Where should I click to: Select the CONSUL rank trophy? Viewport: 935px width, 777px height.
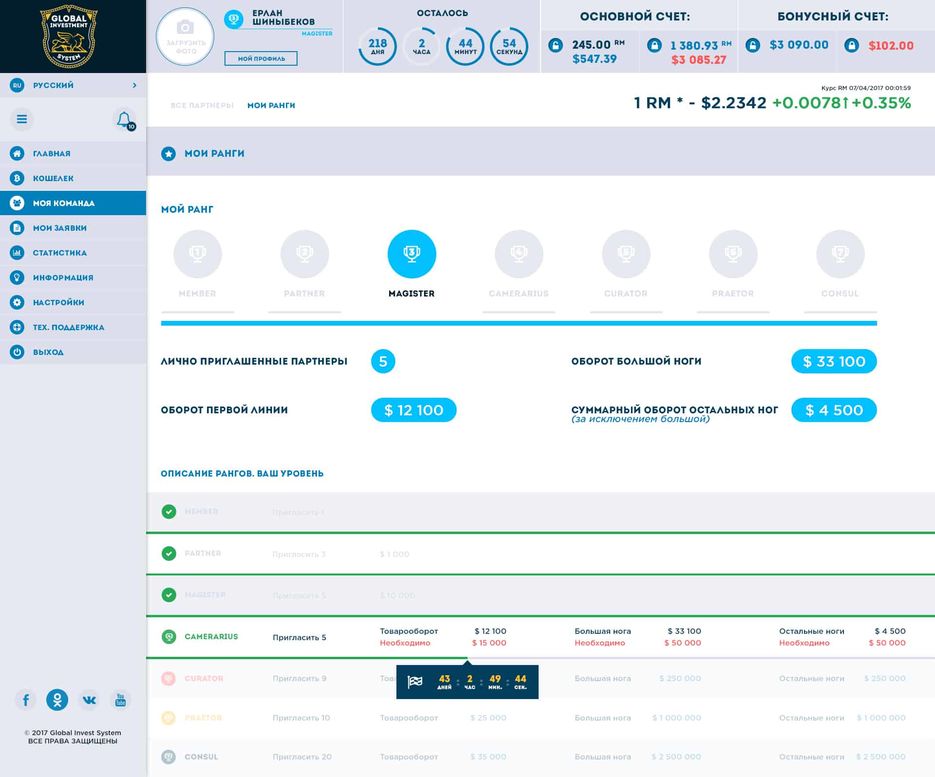840,254
